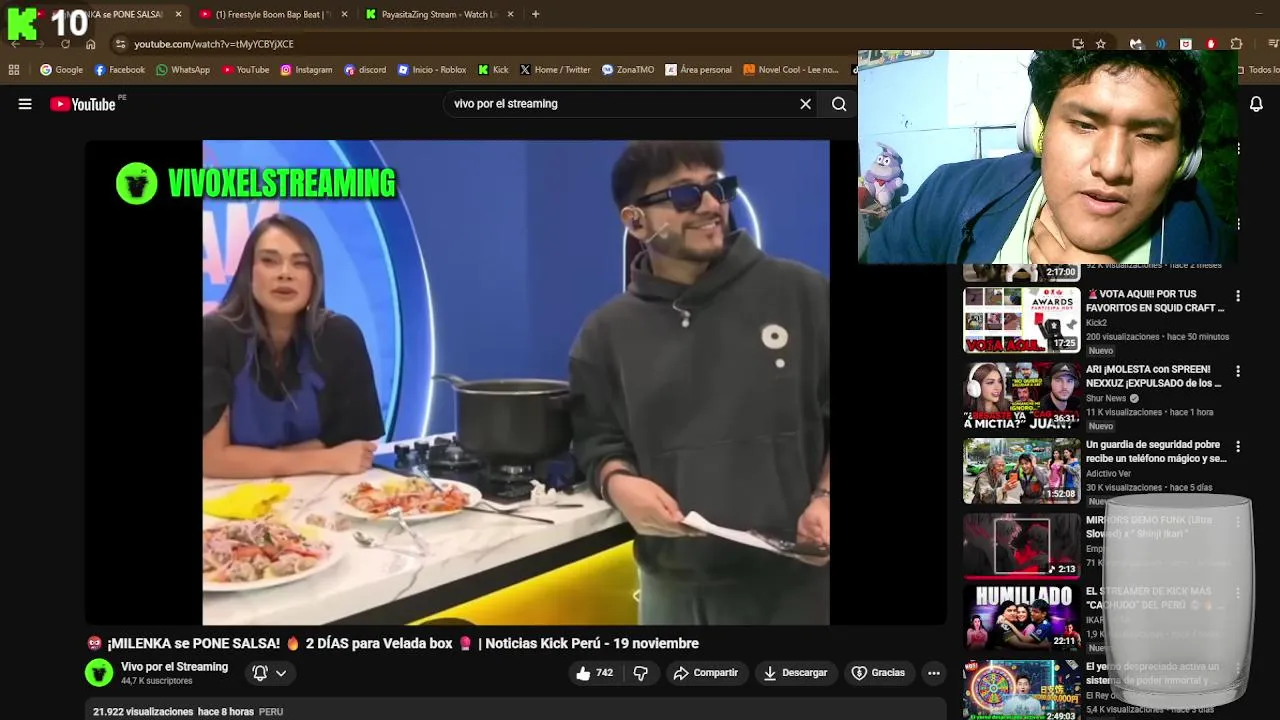The height and width of the screenshot is (720, 1280).
Task: Open Inicio - Roblox bookmark
Action: click(x=432, y=70)
